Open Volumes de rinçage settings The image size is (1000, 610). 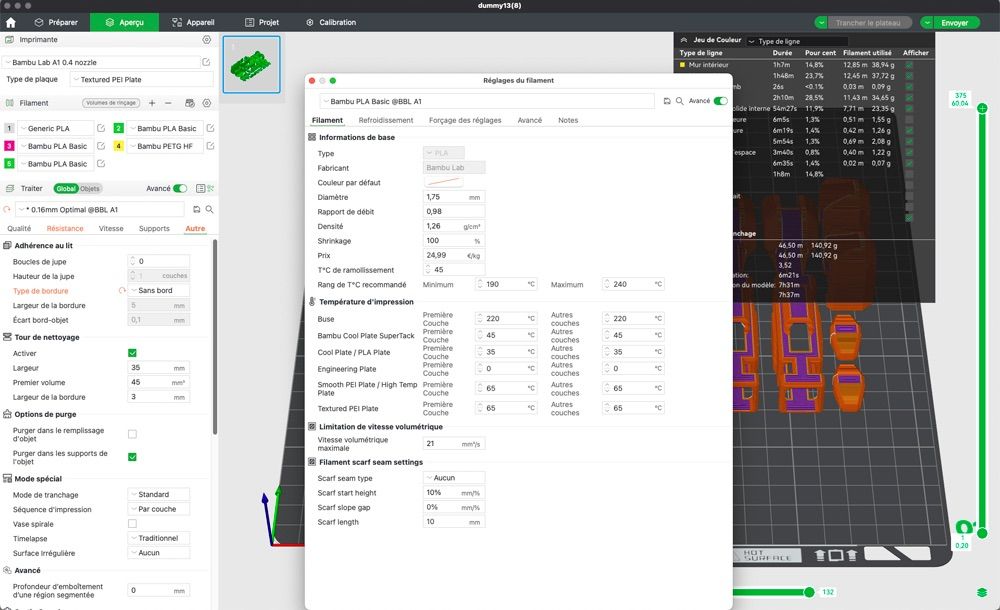click(111, 103)
